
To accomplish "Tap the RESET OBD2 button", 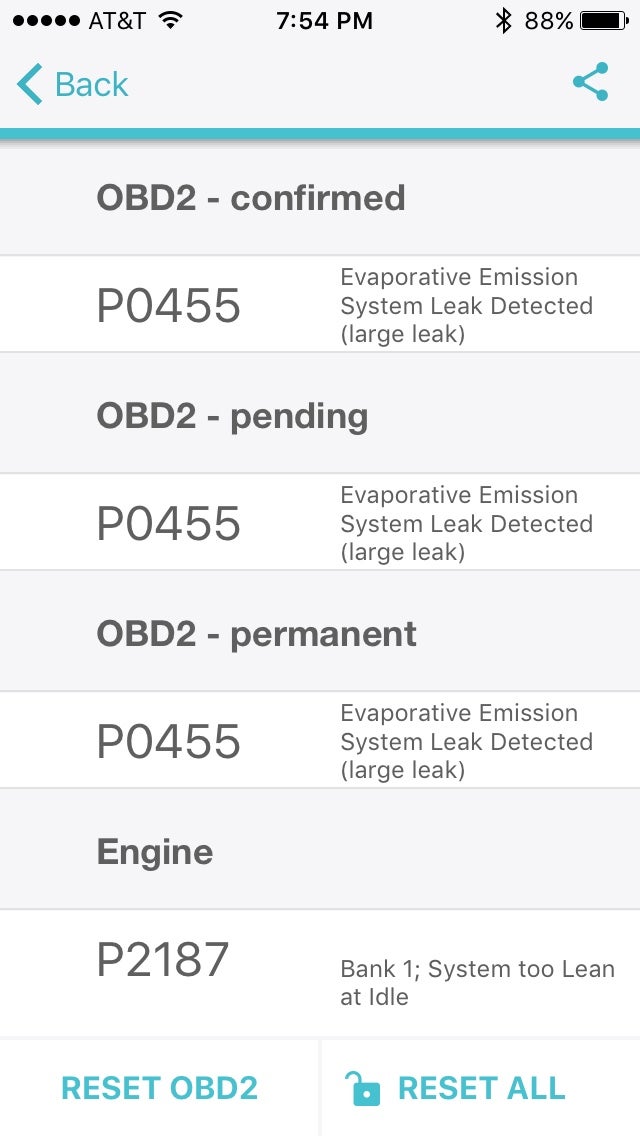I will [x=160, y=1088].
